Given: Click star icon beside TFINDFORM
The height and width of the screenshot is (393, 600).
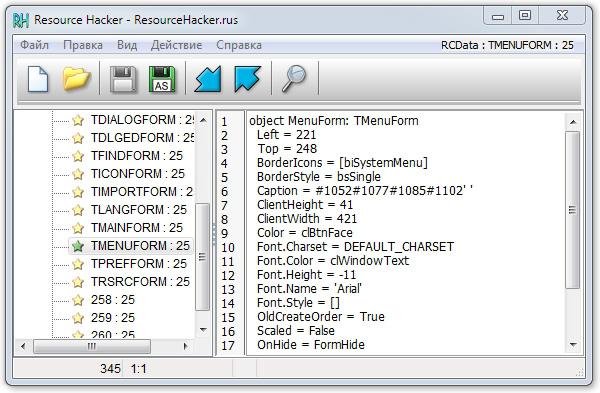Looking at the screenshot, I should coord(78,156).
